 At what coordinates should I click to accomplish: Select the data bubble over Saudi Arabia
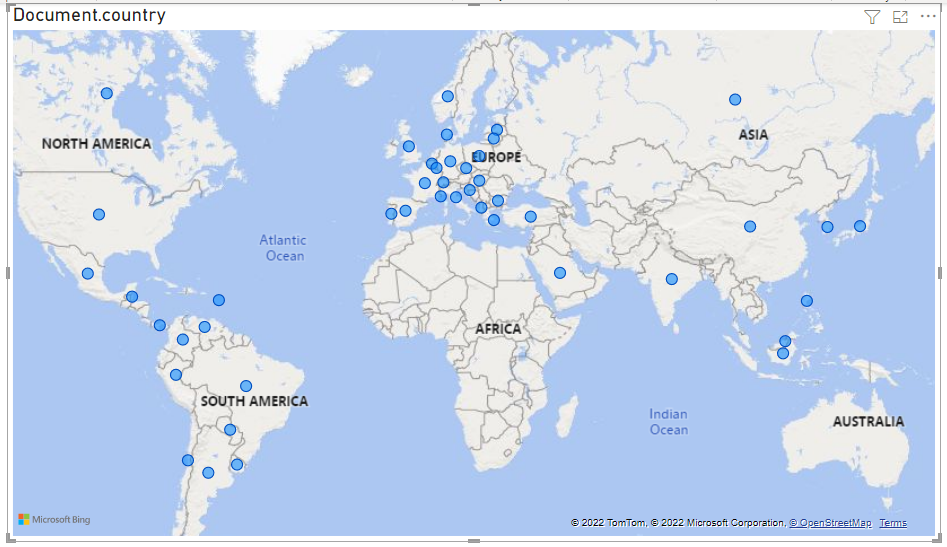click(560, 273)
